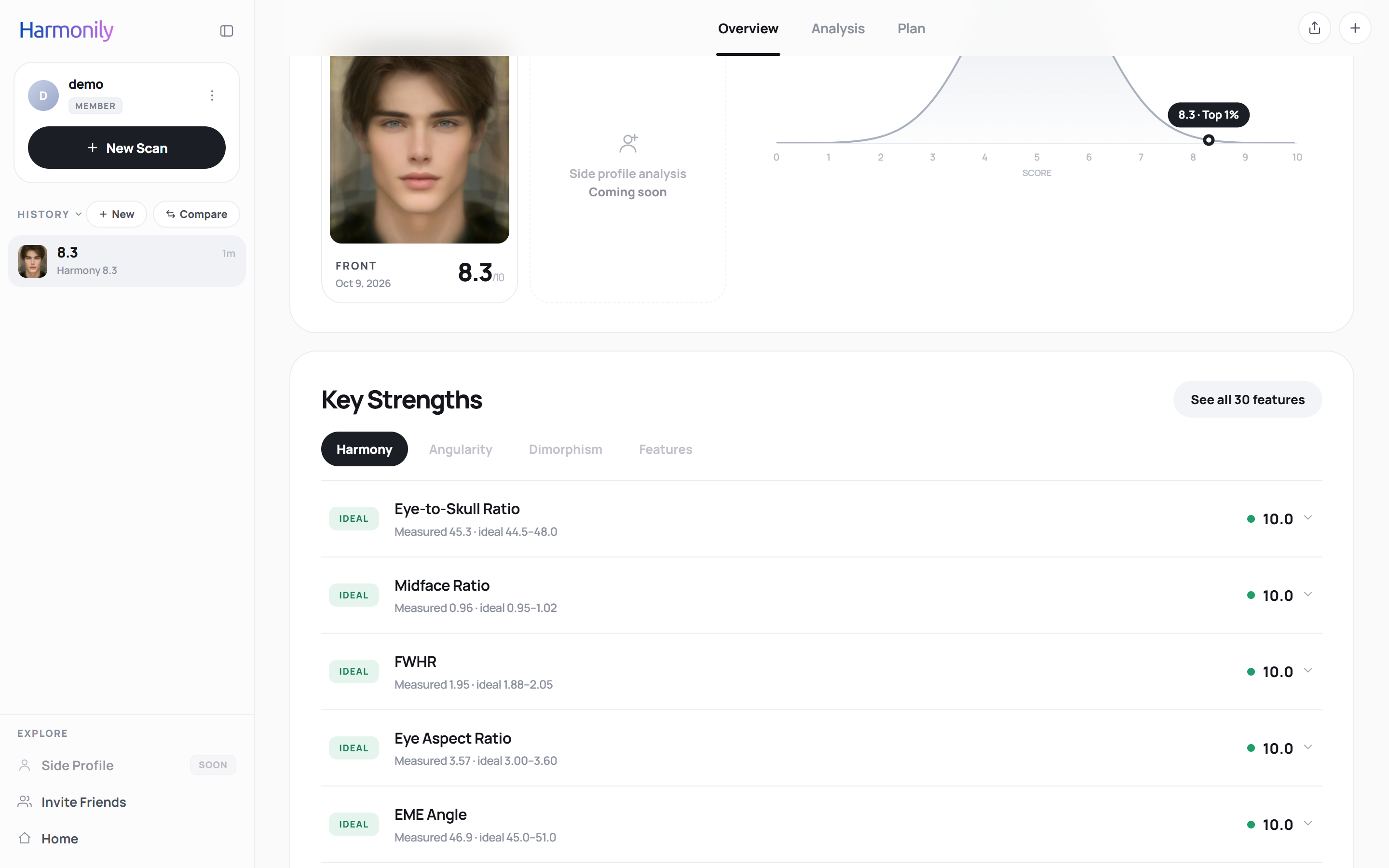The width and height of the screenshot is (1389, 868).
Task: Click the Compare button
Action: pyautogui.click(x=196, y=214)
